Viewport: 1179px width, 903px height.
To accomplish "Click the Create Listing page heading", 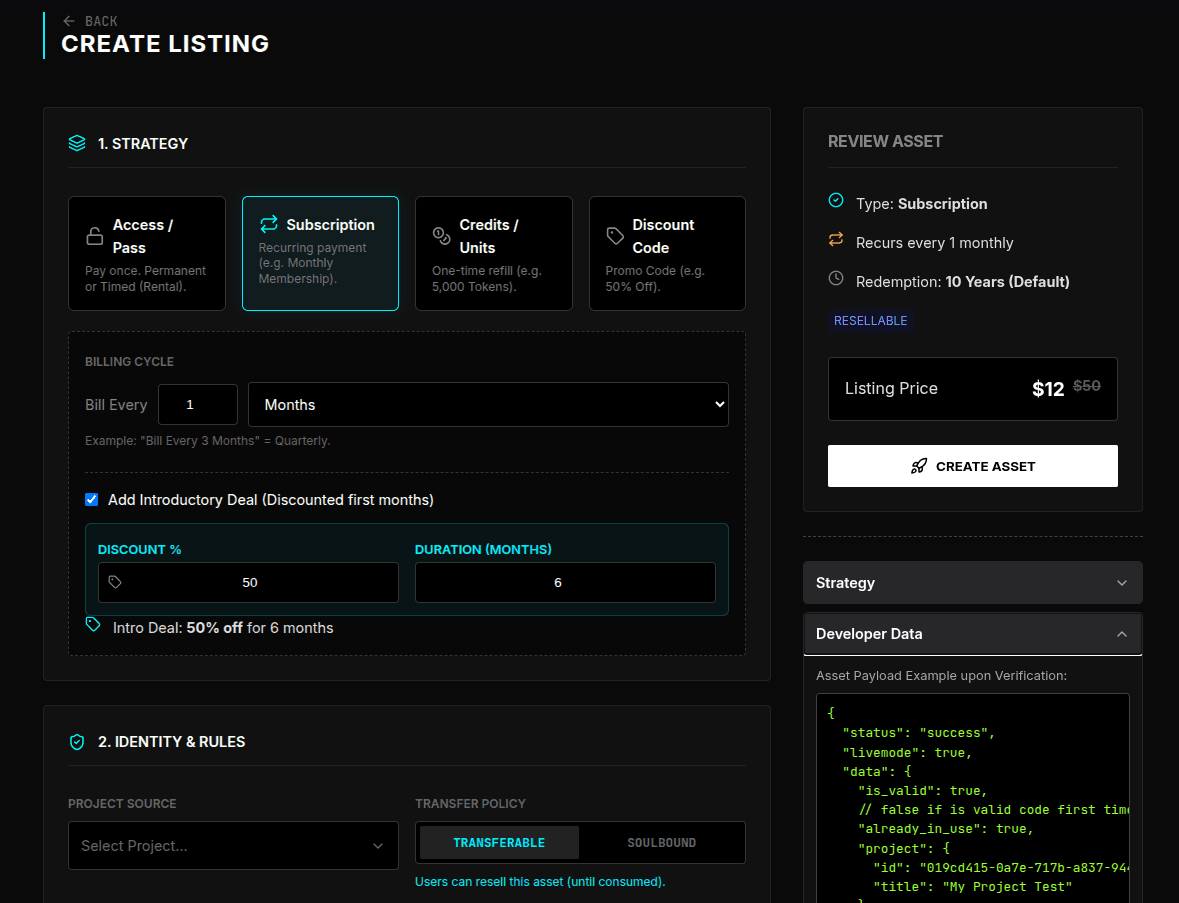I will tap(165, 44).
